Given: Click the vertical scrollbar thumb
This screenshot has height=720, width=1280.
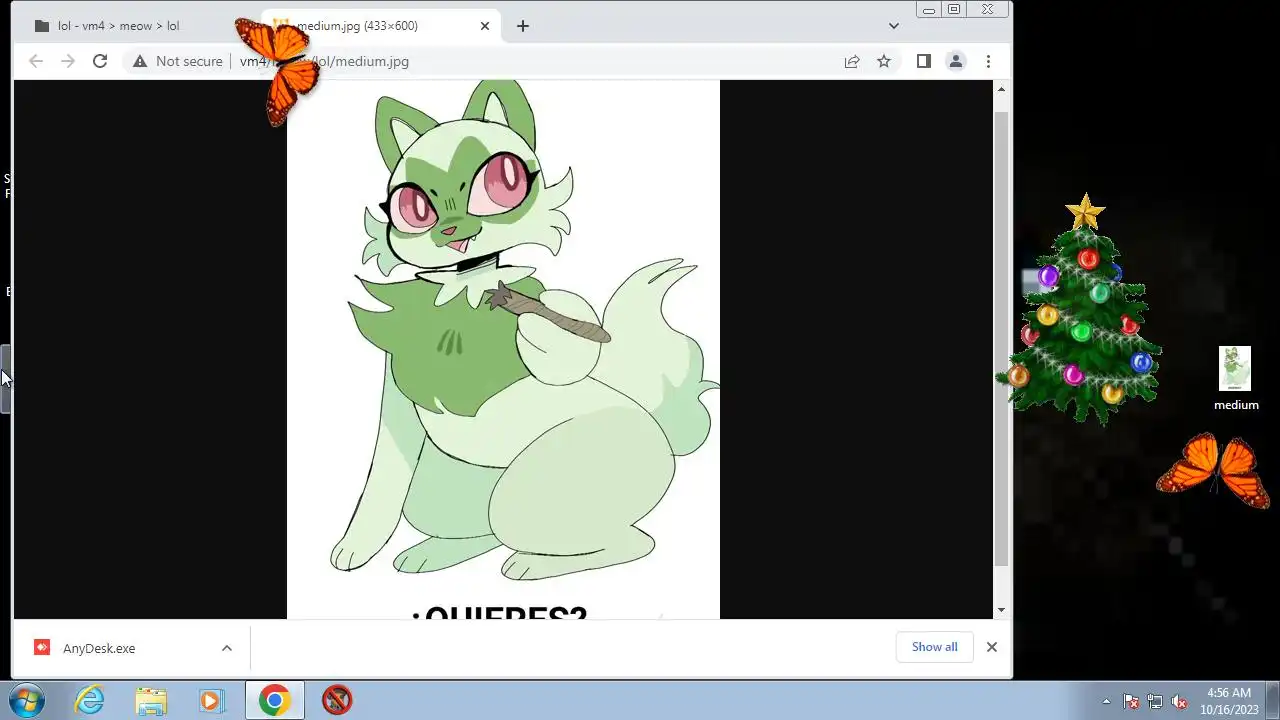Looking at the screenshot, I should pos(1002,340).
